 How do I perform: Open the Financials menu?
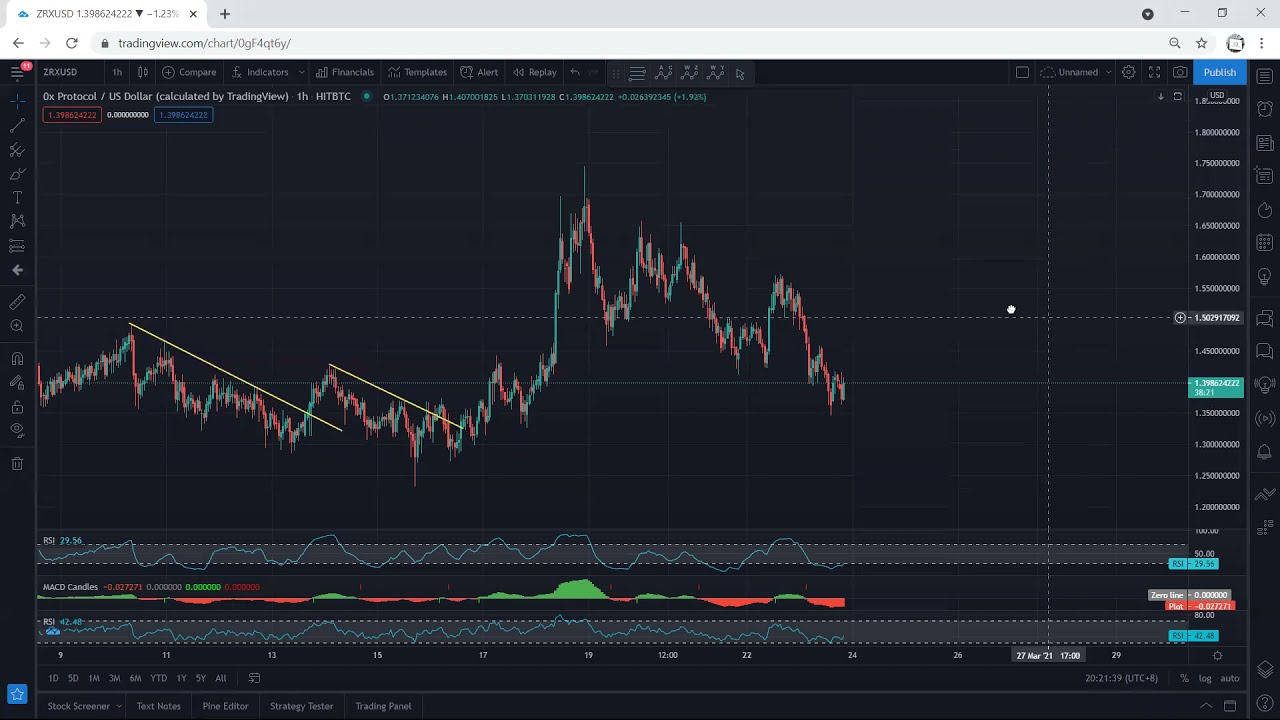(x=344, y=72)
